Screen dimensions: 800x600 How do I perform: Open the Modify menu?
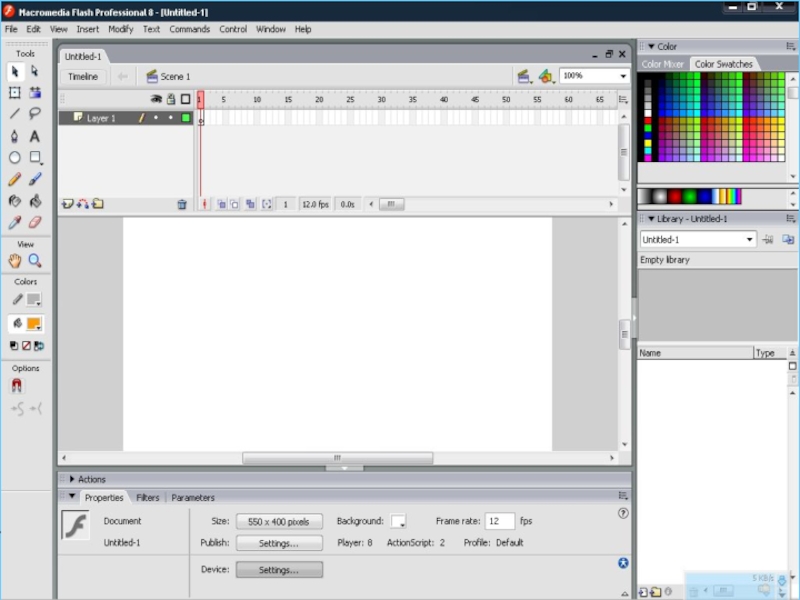pos(120,29)
